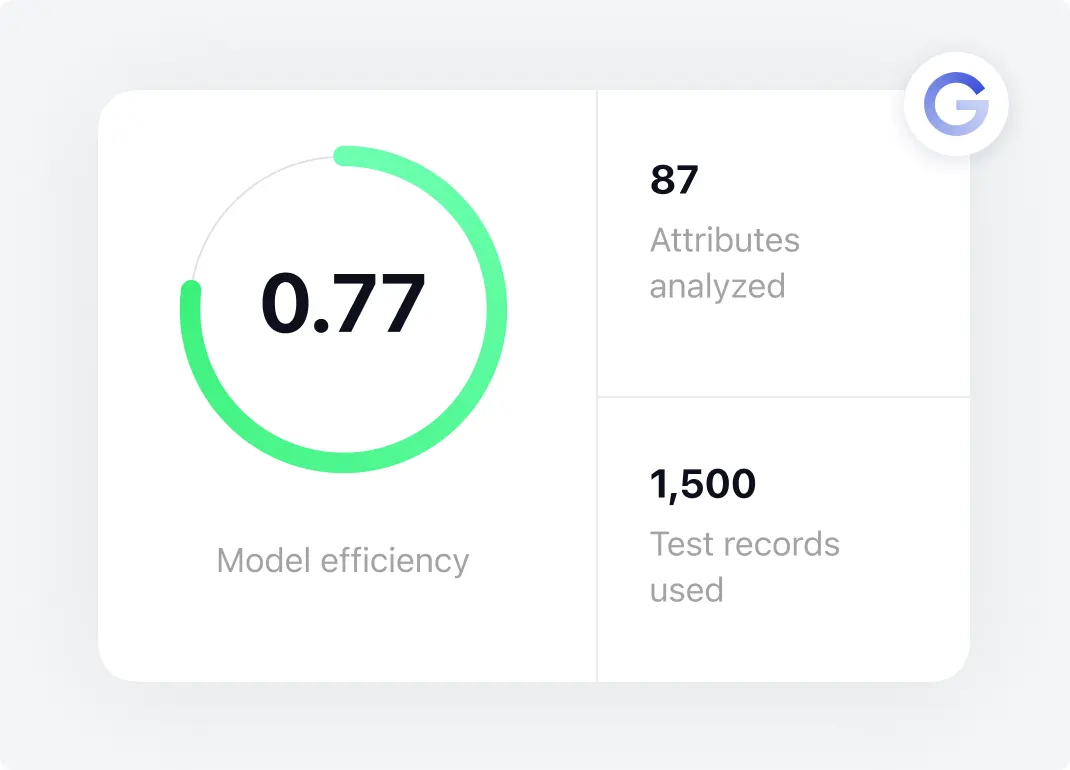Click the bottom of the green ring
1070x770 pixels.
click(343, 462)
